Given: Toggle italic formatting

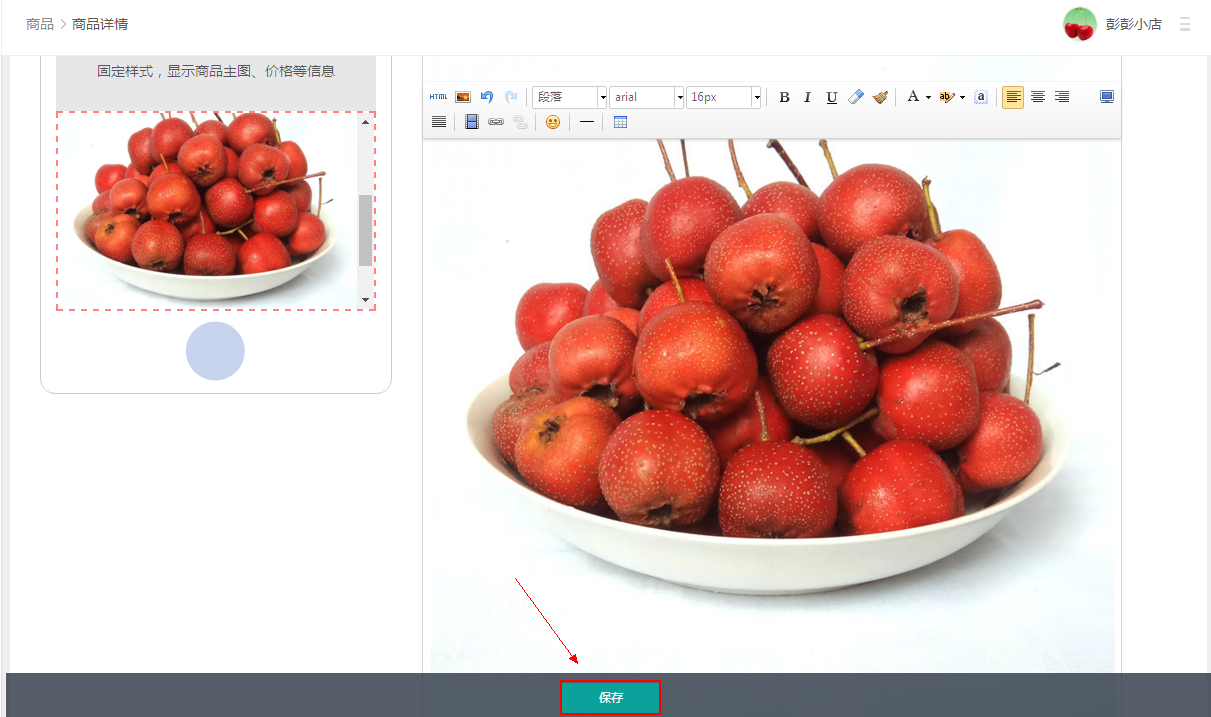Looking at the screenshot, I should click(x=808, y=97).
